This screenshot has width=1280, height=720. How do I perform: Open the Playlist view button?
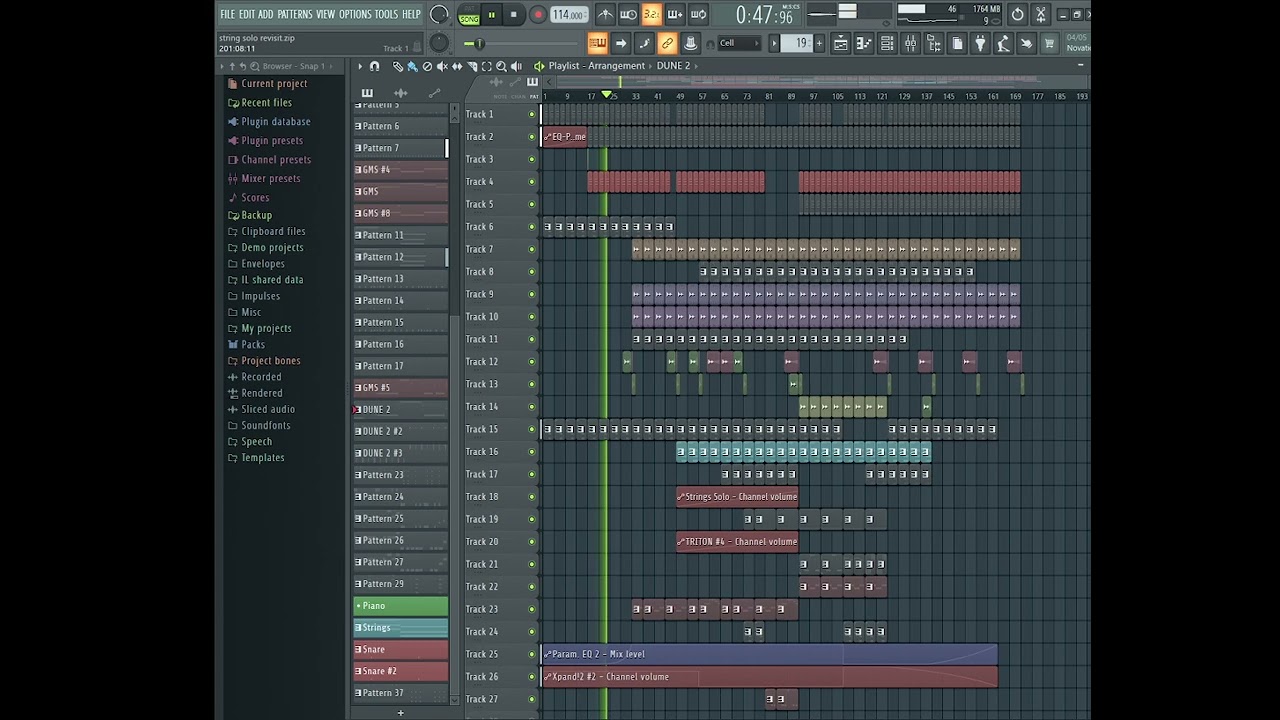click(841, 43)
